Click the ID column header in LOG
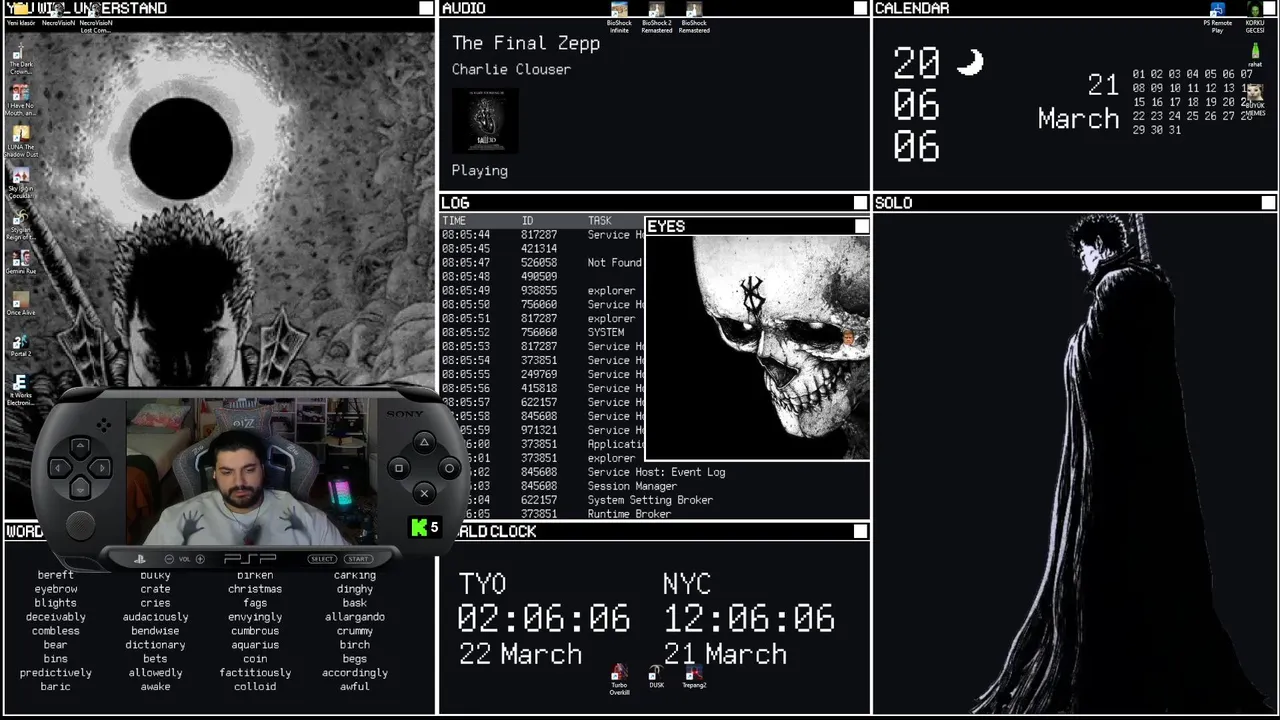 [x=527, y=221]
